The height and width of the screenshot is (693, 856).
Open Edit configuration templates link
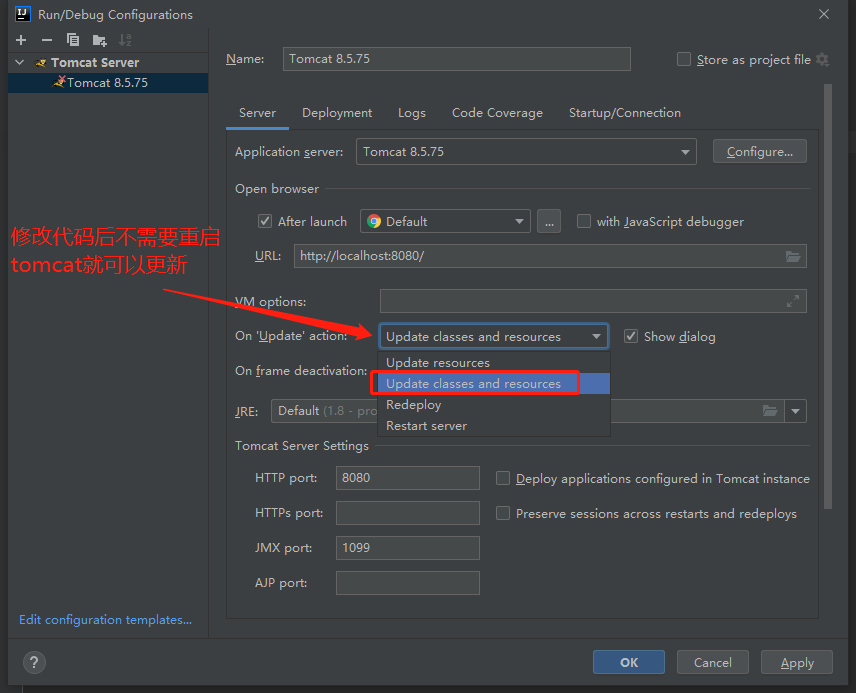(x=105, y=620)
